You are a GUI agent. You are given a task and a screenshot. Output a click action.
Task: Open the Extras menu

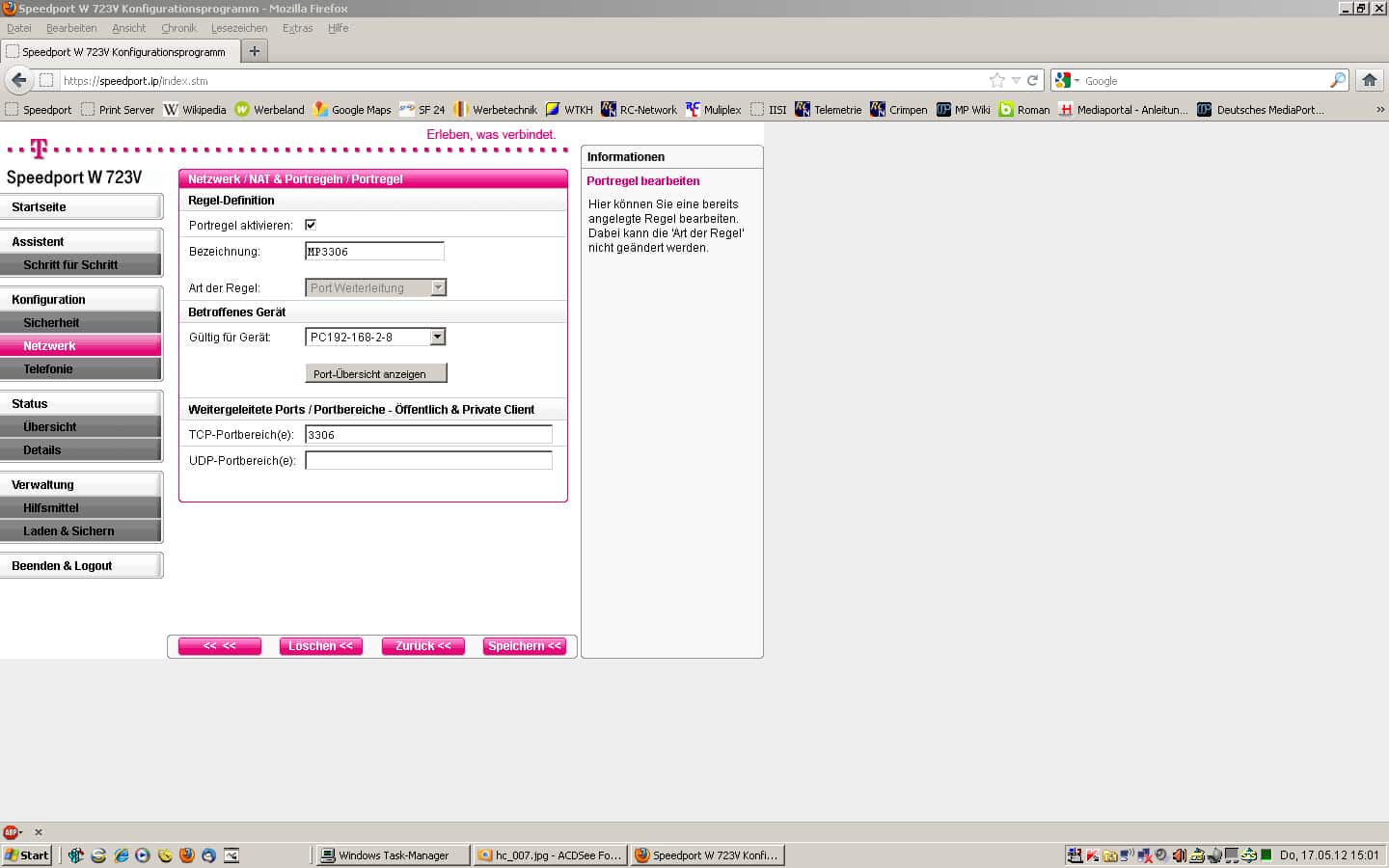pos(297,28)
